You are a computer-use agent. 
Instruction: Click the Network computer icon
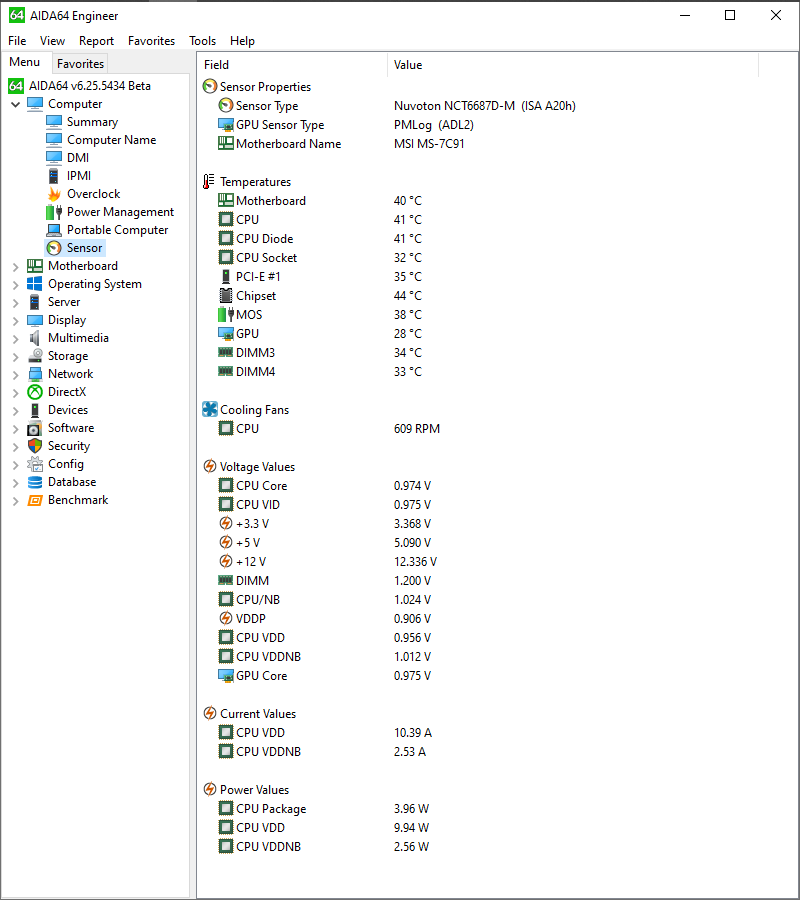[x=35, y=374]
